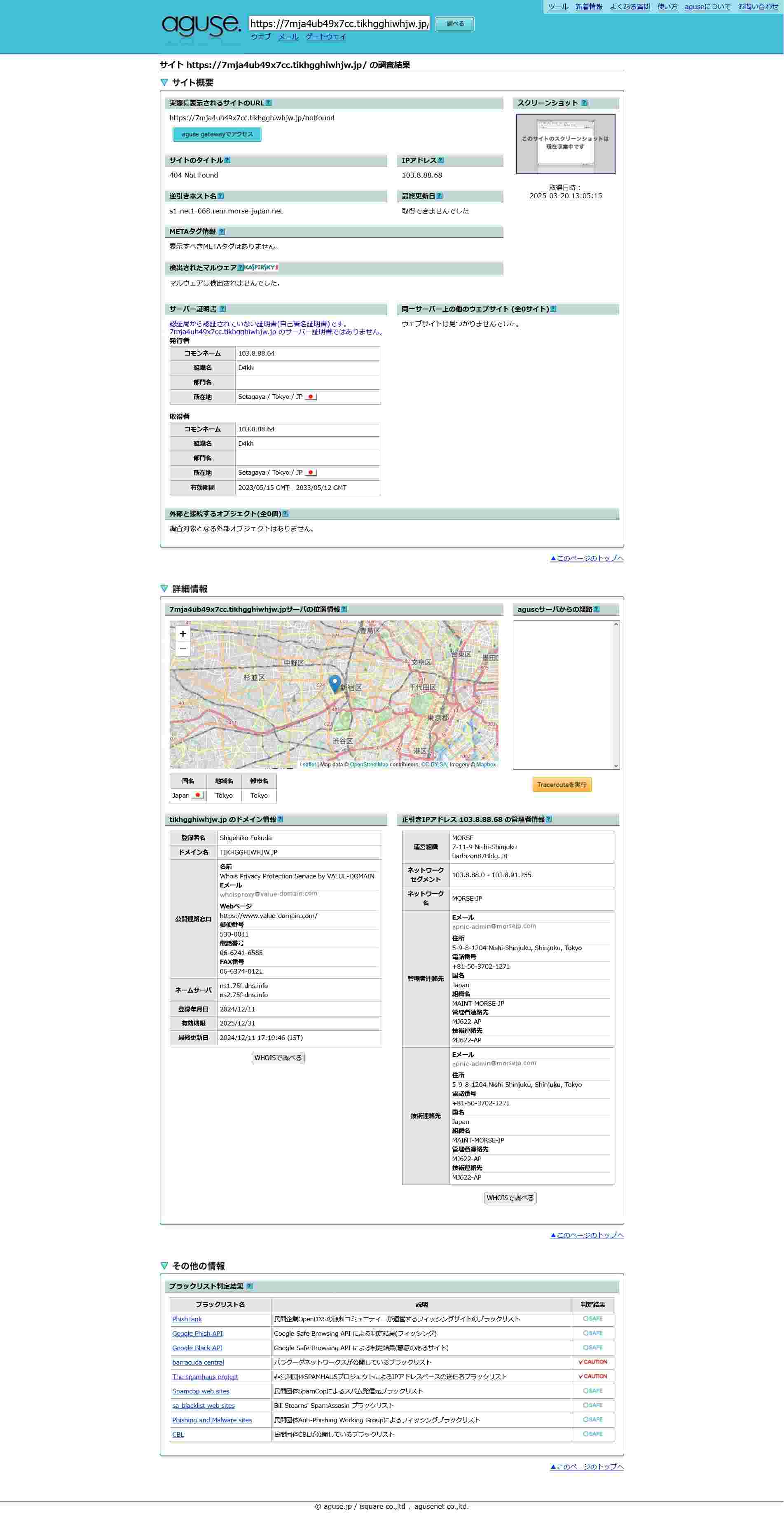Click the Kaspersky logo in malware header

[x=261, y=267]
